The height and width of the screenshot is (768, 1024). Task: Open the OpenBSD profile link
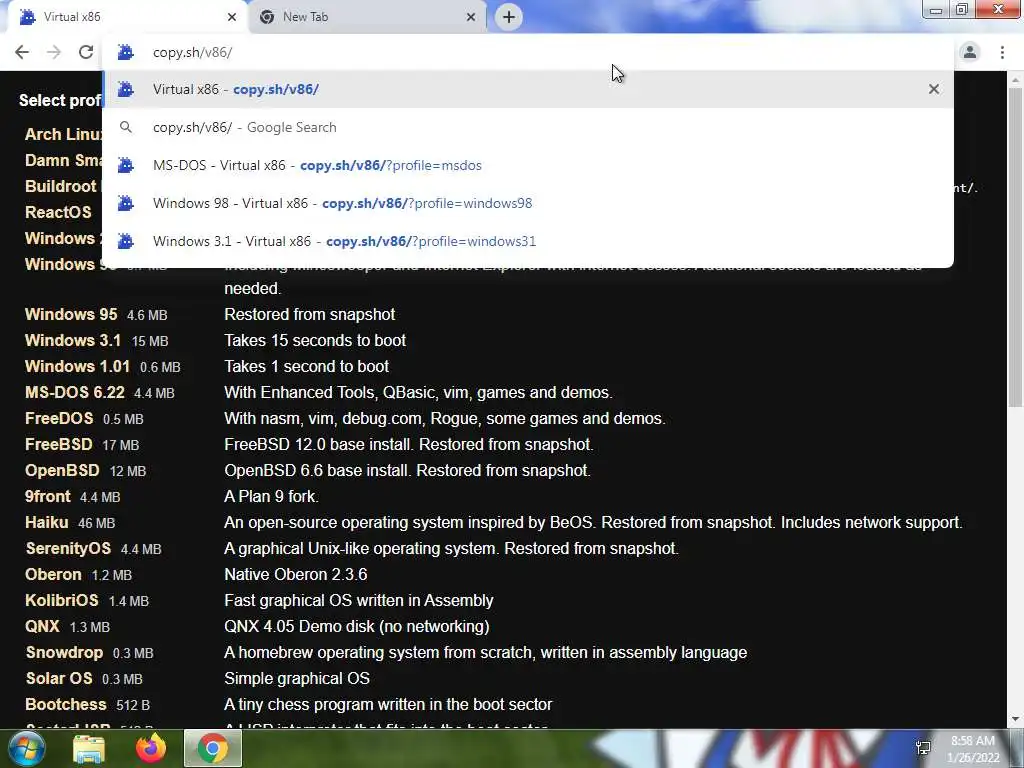pyautogui.click(x=62, y=471)
